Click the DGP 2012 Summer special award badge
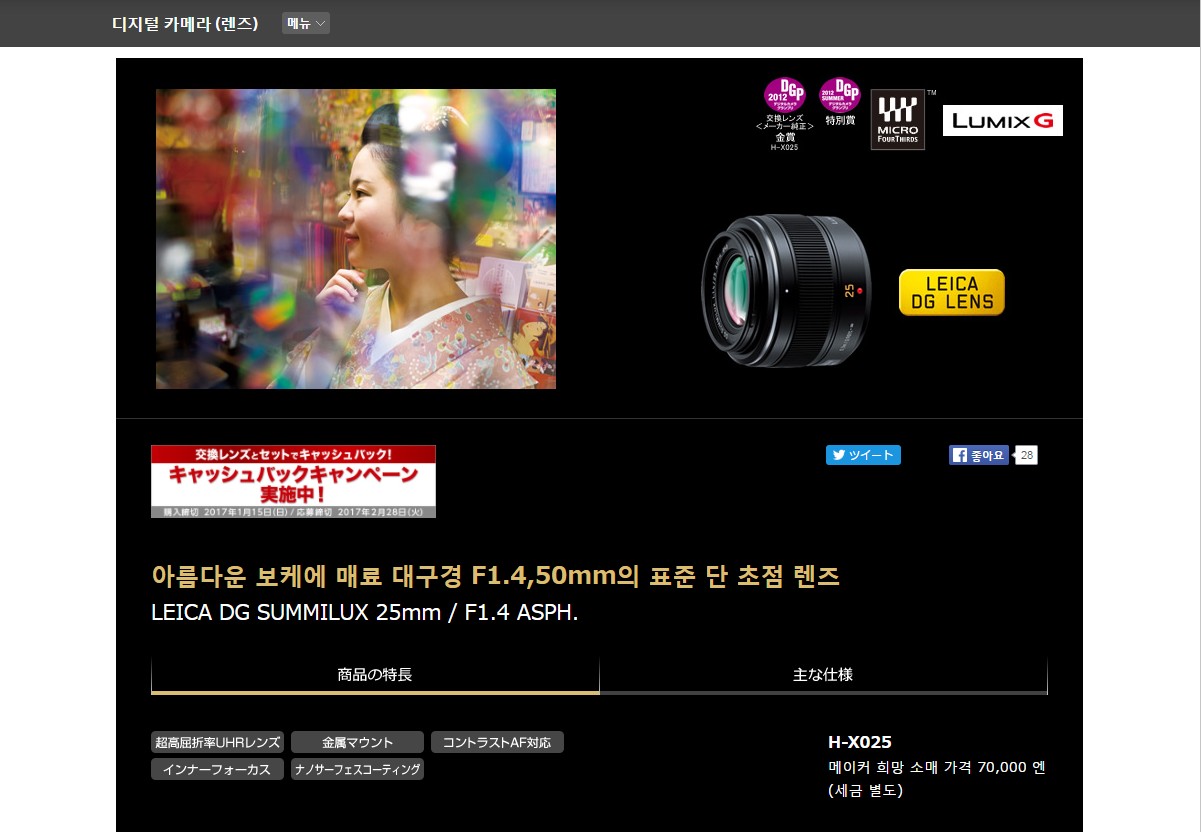The width and height of the screenshot is (1201, 832). click(x=840, y=102)
